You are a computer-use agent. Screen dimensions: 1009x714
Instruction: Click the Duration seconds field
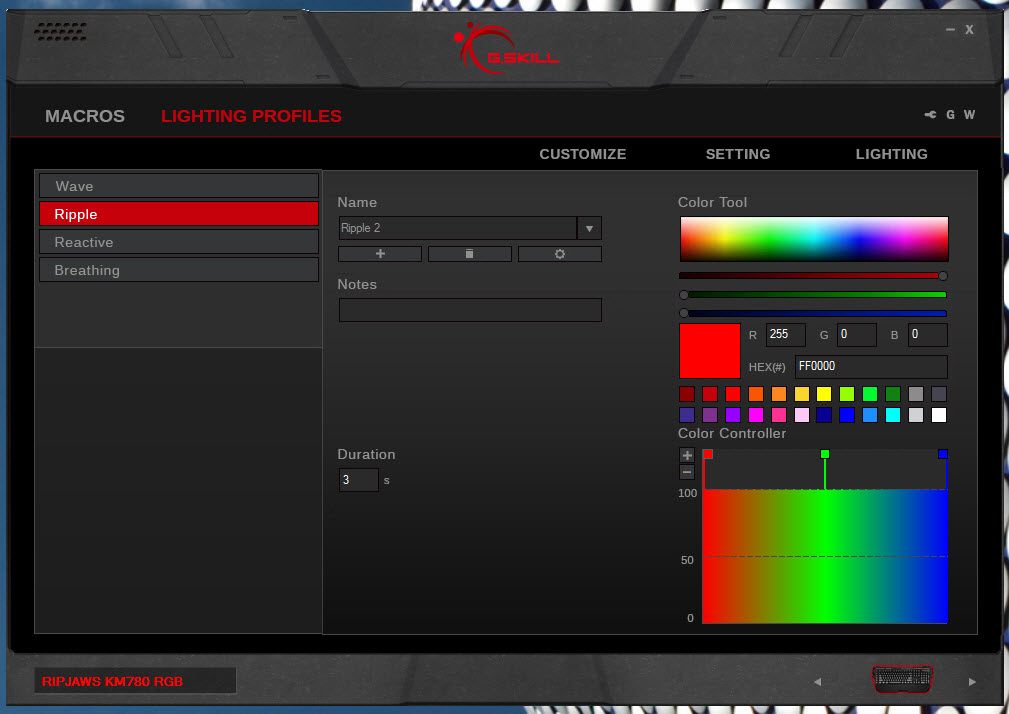point(358,480)
